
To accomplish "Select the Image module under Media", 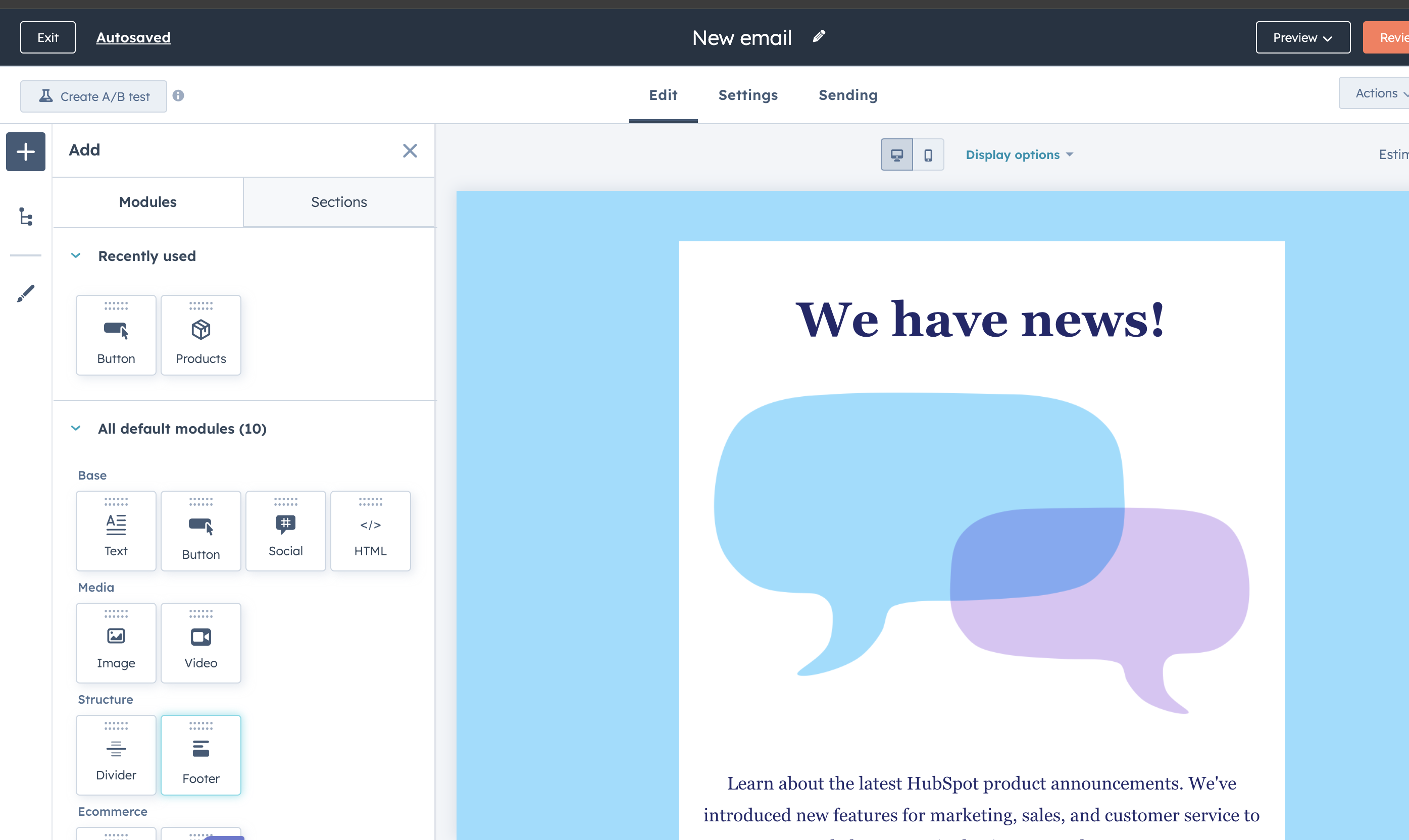I will (x=116, y=643).
